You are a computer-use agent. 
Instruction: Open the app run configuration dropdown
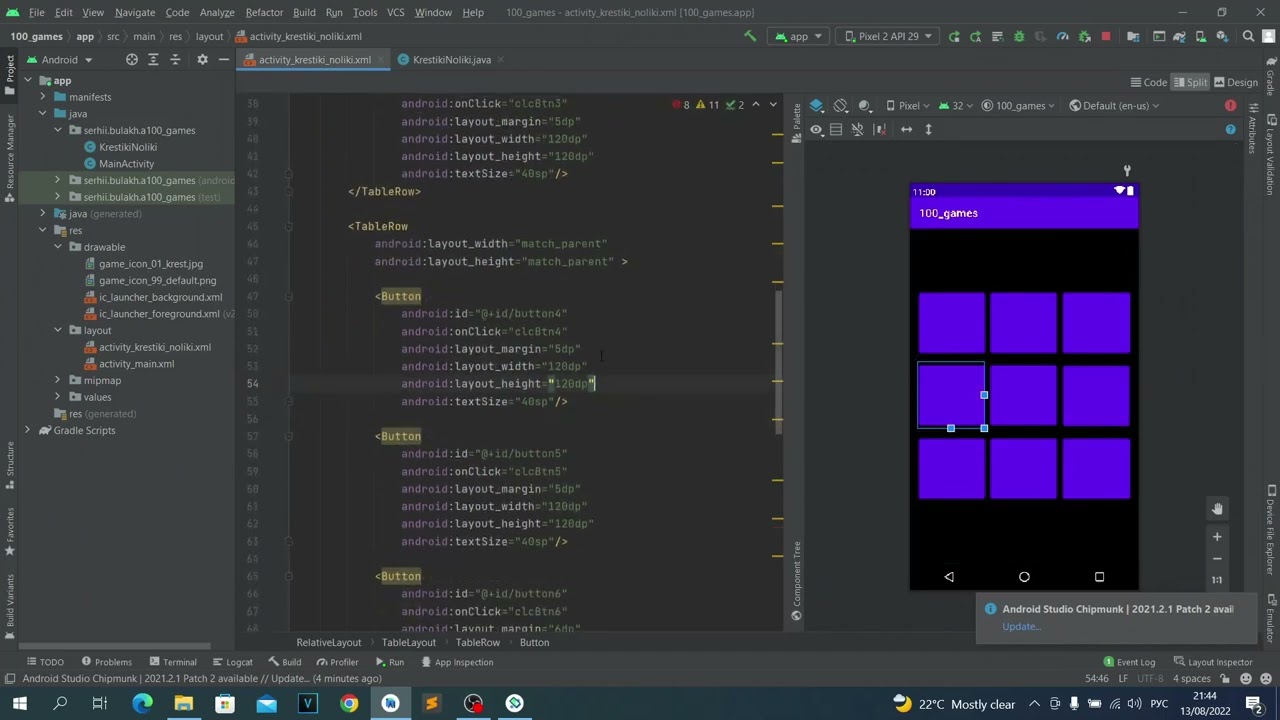coord(799,36)
